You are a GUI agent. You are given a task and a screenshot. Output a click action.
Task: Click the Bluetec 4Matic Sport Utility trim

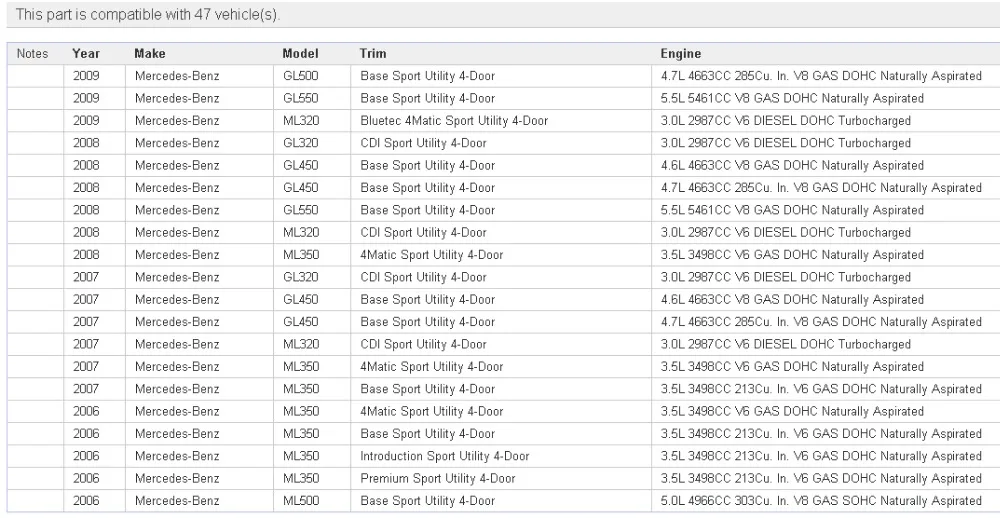pos(454,121)
